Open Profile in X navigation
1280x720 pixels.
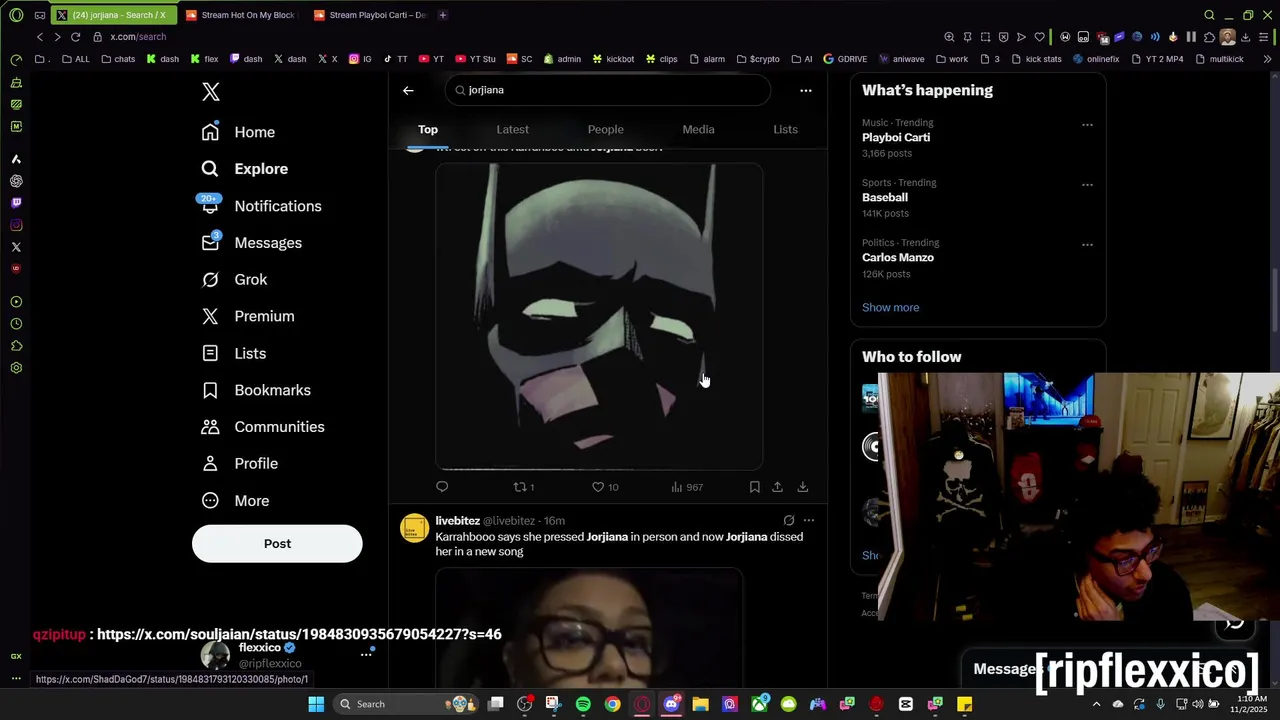click(x=240, y=464)
